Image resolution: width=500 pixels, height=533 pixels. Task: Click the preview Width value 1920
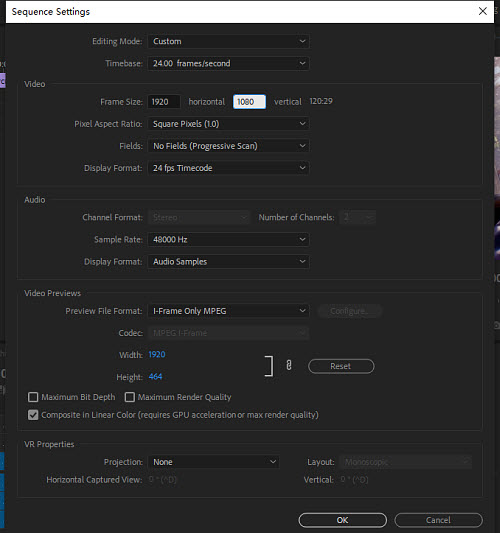(x=157, y=355)
